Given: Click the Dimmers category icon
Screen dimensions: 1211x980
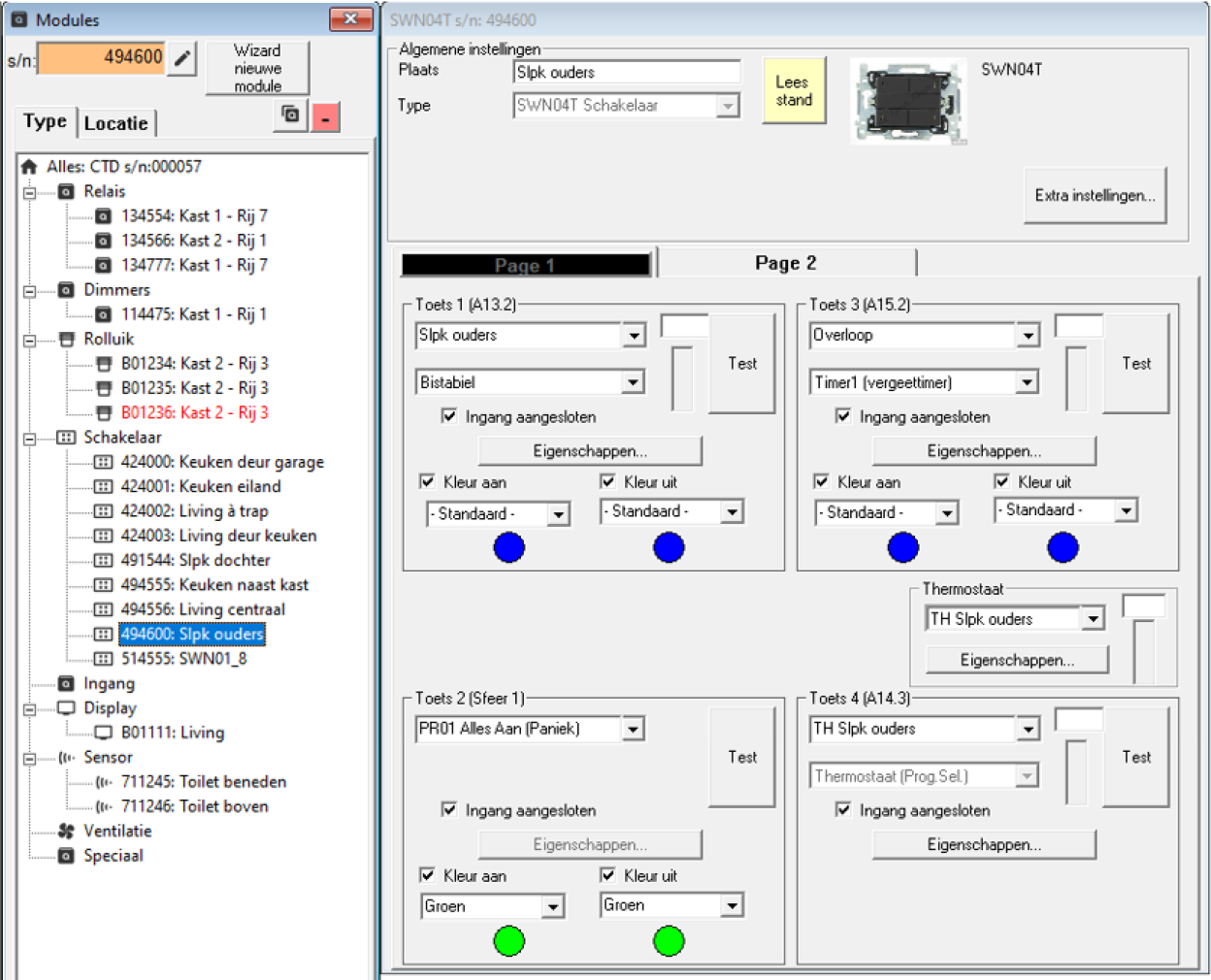Looking at the screenshot, I should (66, 289).
